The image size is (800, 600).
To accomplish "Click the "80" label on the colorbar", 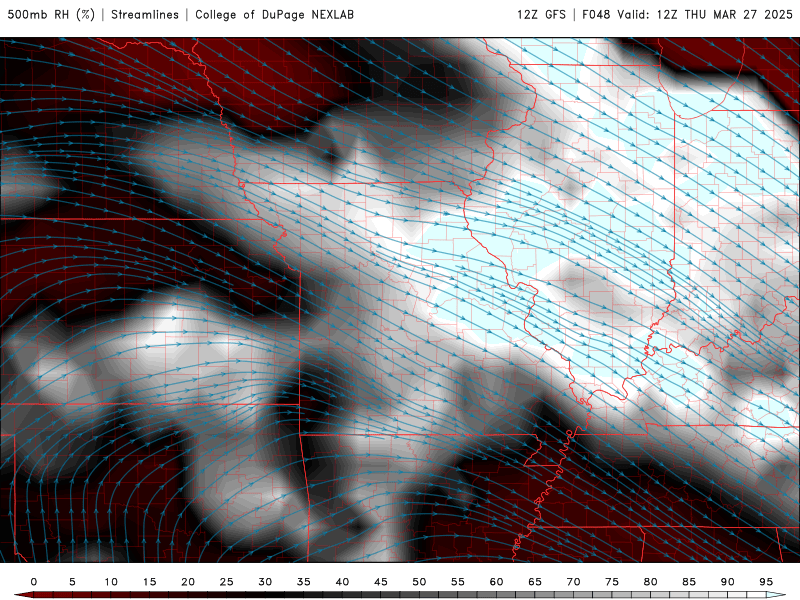I will click(650, 582).
